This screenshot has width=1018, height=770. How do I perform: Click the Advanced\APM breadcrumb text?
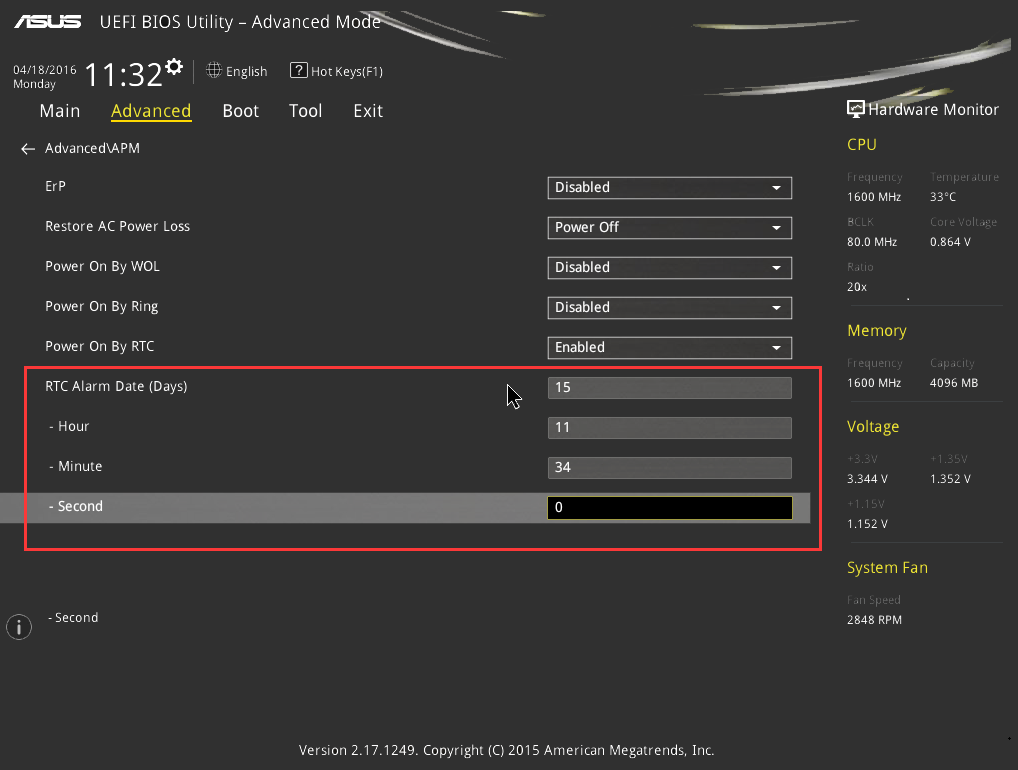[x=92, y=148]
